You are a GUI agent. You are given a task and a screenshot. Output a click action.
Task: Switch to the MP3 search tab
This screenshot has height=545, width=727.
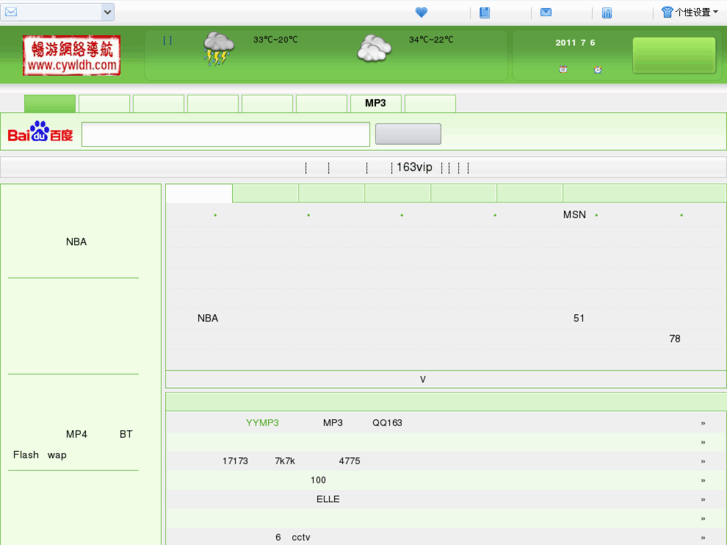pos(376,103)
